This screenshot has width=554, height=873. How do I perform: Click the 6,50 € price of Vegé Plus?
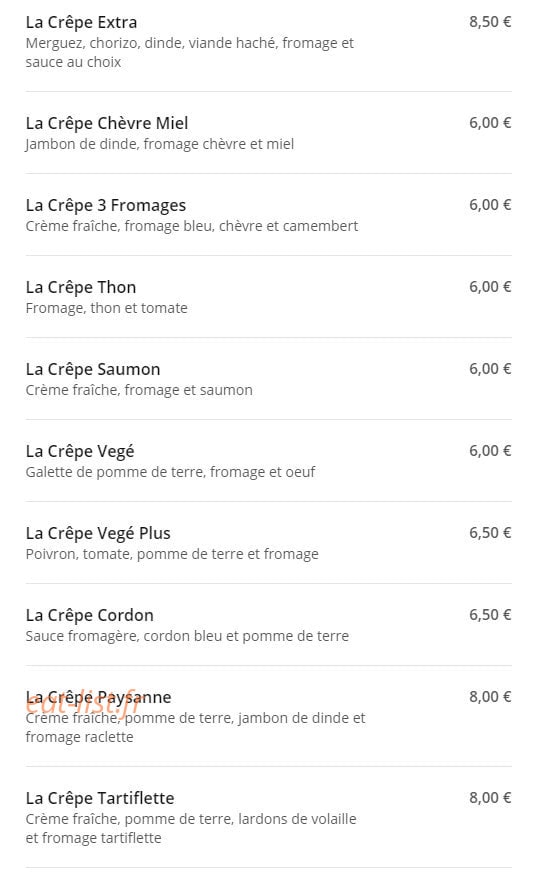[x=490, y=533]
